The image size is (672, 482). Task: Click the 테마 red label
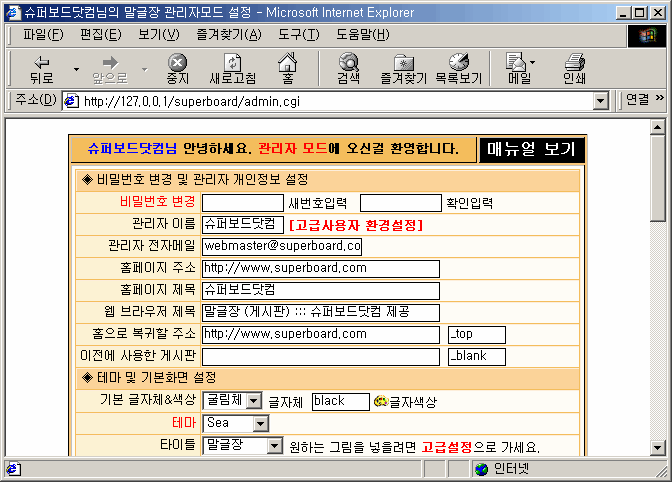[x=184, y=423]
